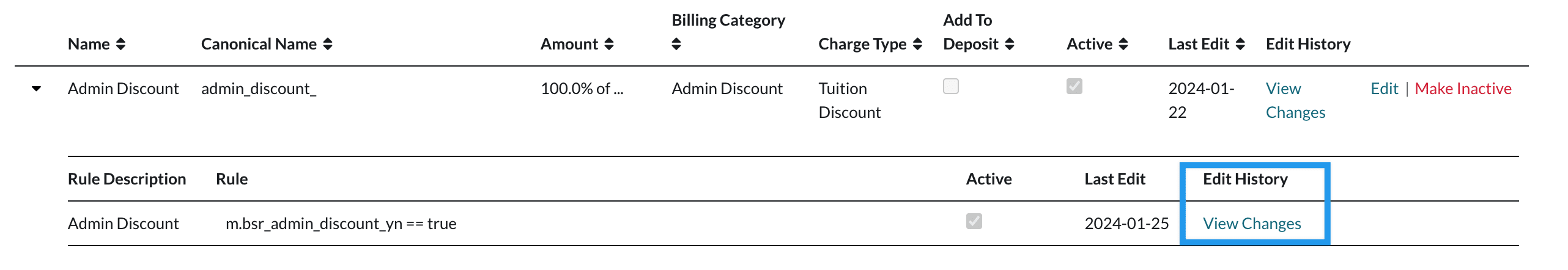1568x270 pixels.
Task: Click Make Inactive for Admin Discount
Action: [x=1463, y=89]
